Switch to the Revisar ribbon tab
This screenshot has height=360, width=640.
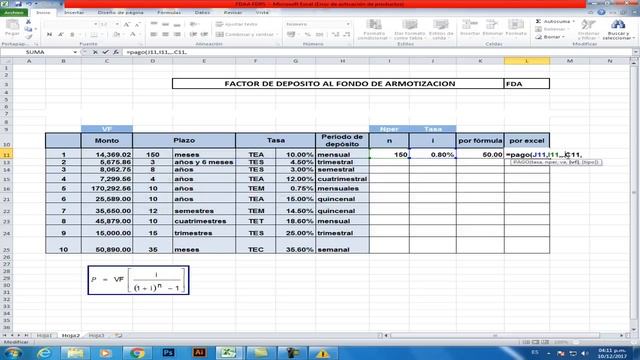(233, 13)
